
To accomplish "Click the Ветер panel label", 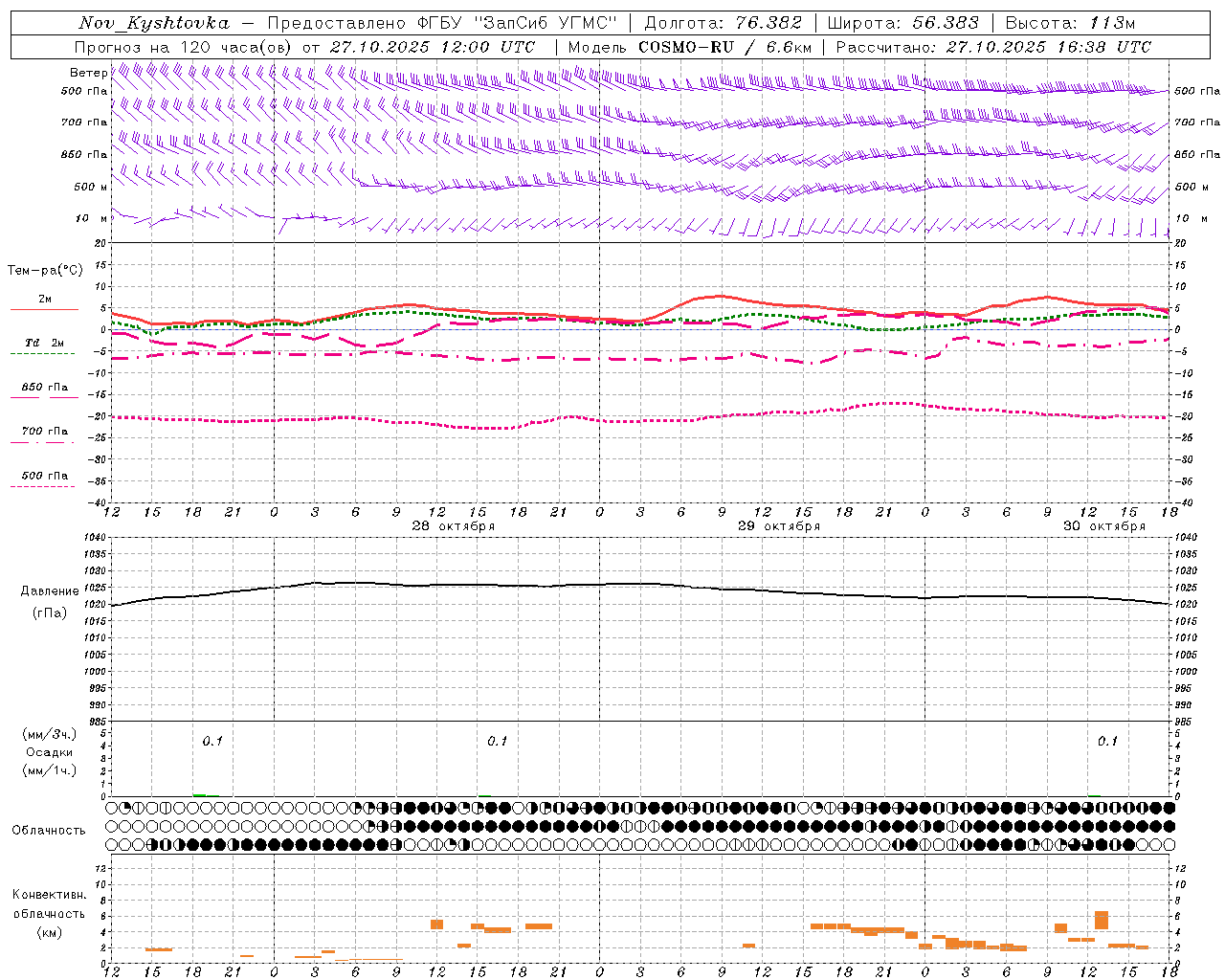I will 88,73.
